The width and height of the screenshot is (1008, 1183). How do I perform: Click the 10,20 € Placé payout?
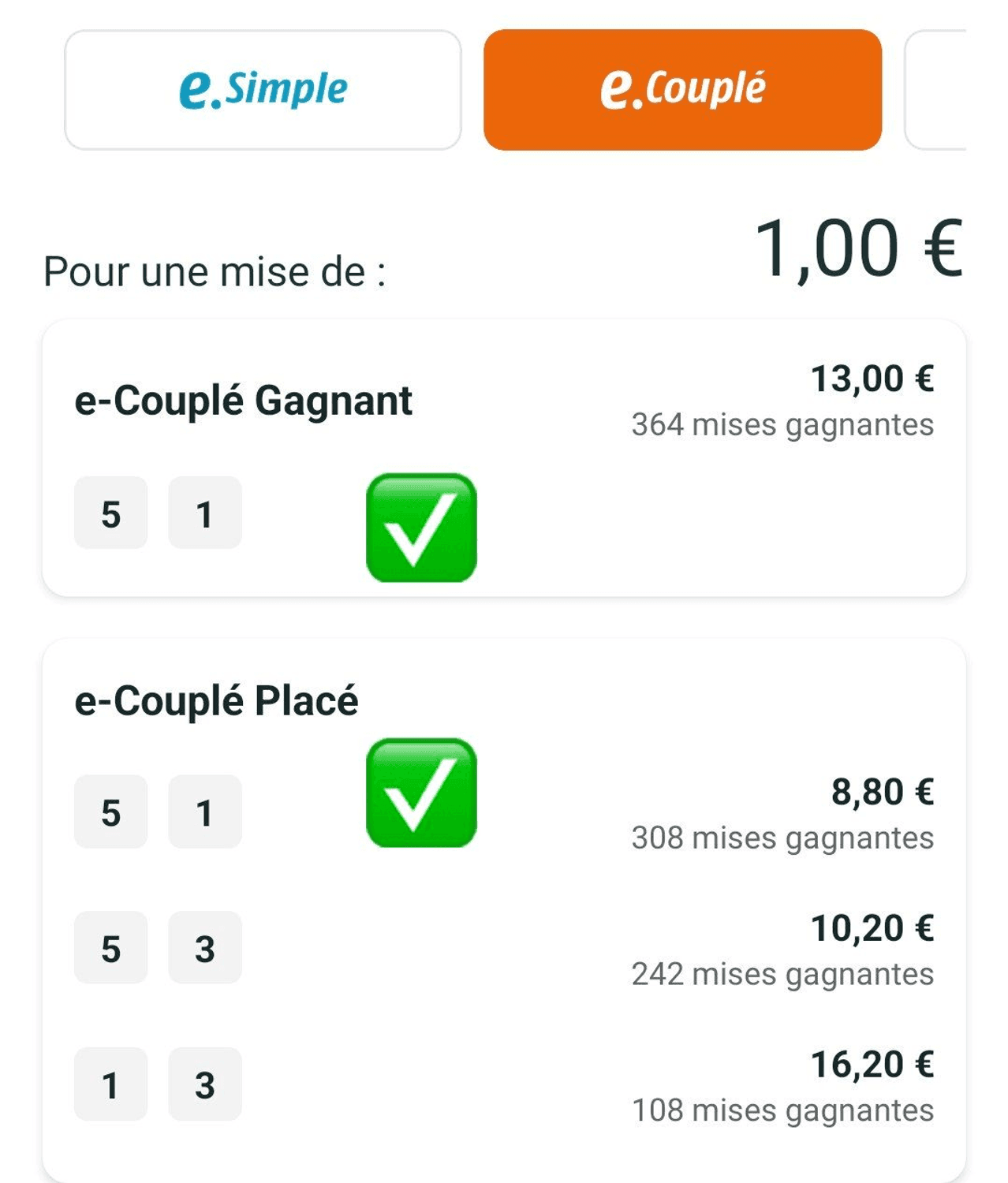pos(872,927)
